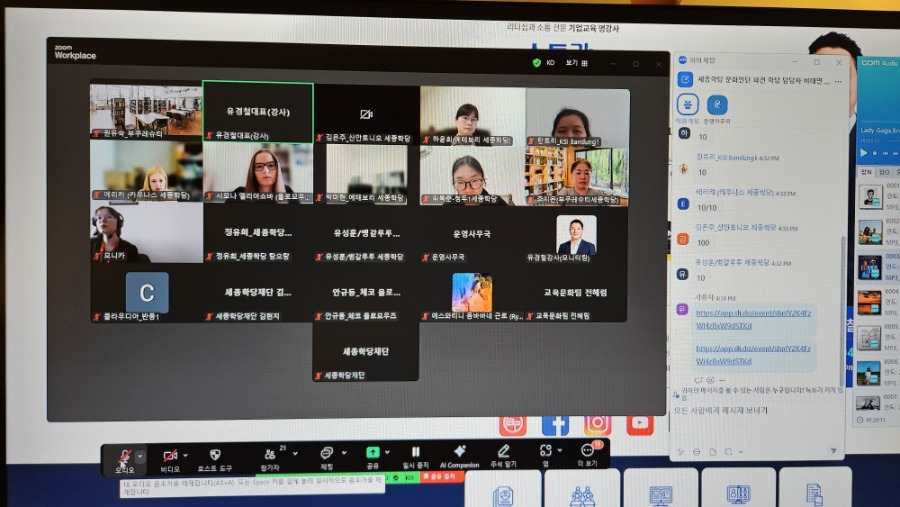Open the message ellipsis options under last message
This screenshot has height=507, width=900.
pos(722,380)
